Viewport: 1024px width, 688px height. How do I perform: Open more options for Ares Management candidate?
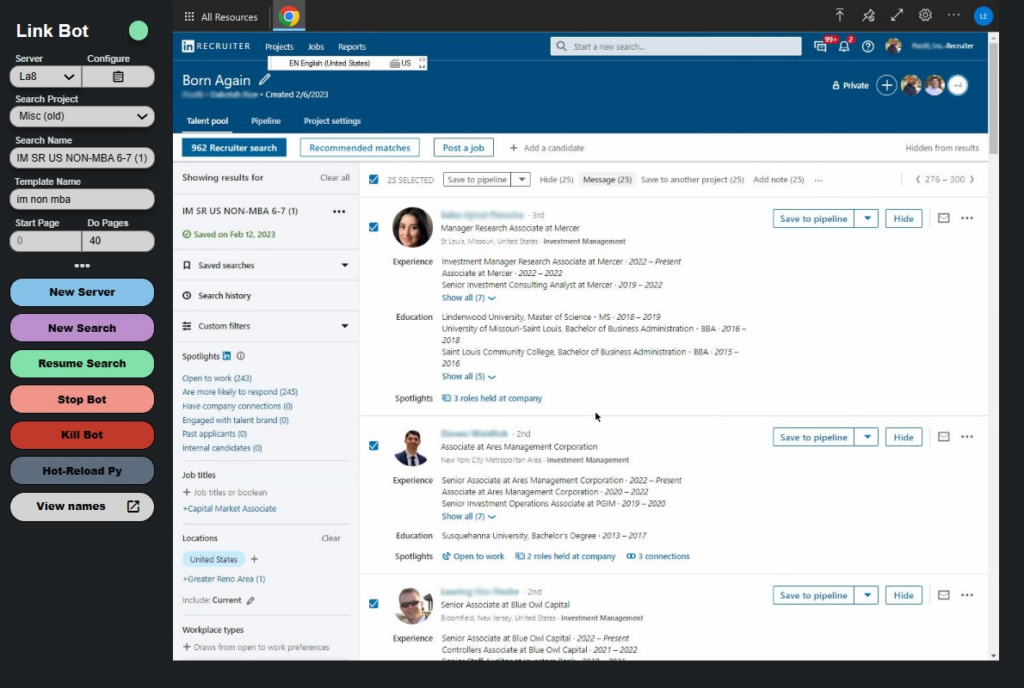point(967,437)
